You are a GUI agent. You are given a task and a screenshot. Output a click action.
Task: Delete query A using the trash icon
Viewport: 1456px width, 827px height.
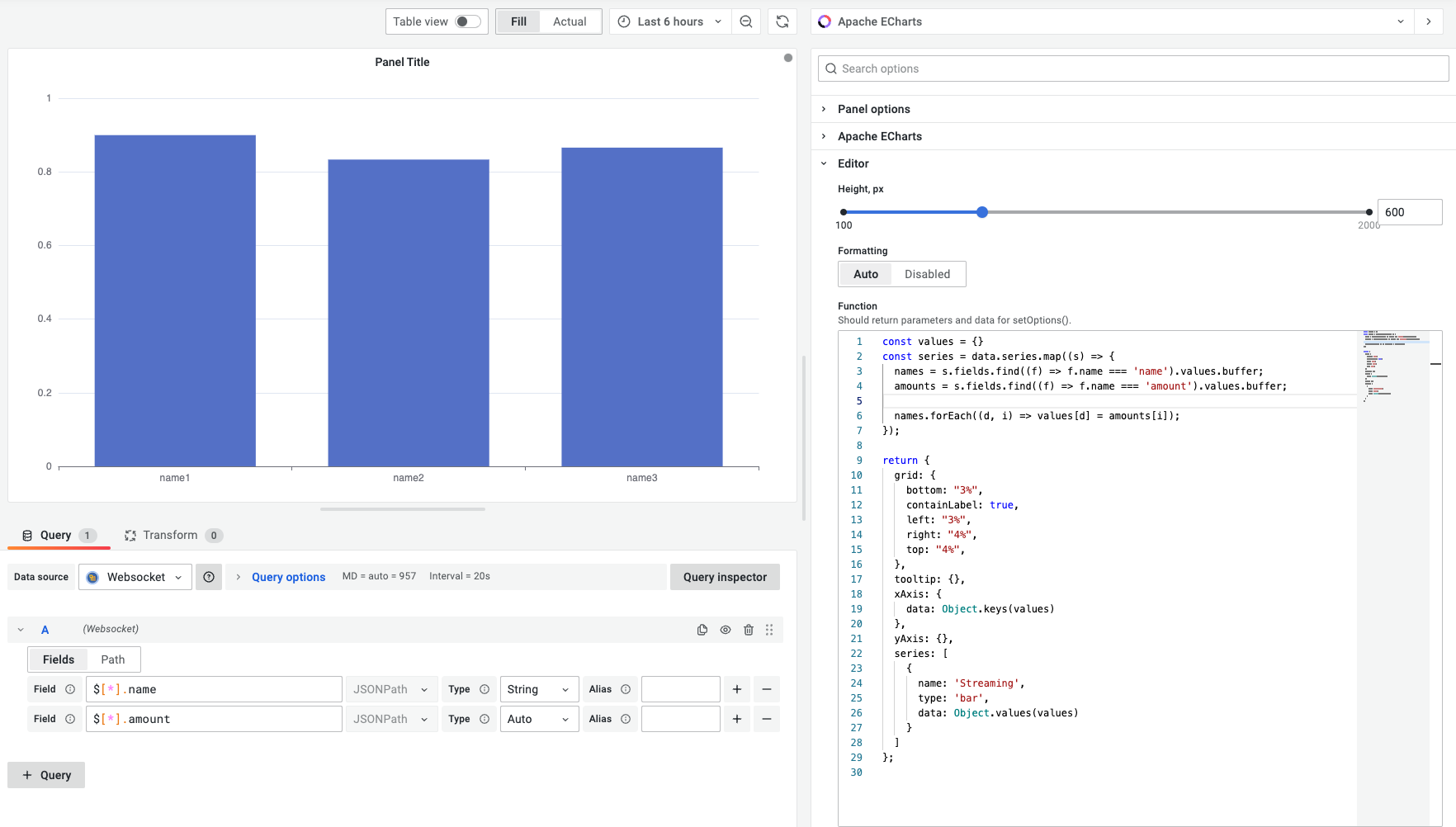click(749, 629)
